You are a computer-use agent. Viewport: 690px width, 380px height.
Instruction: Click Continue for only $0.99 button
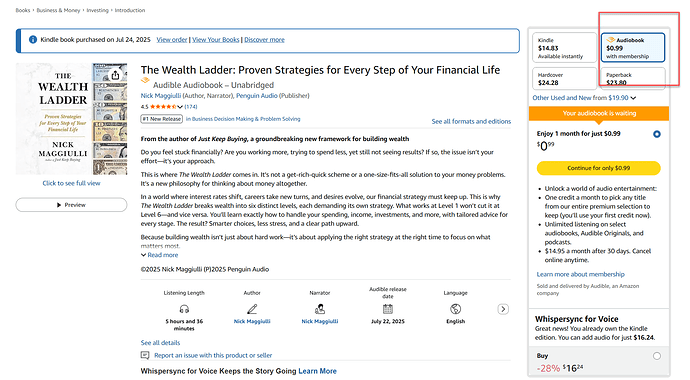pos(598,168)
